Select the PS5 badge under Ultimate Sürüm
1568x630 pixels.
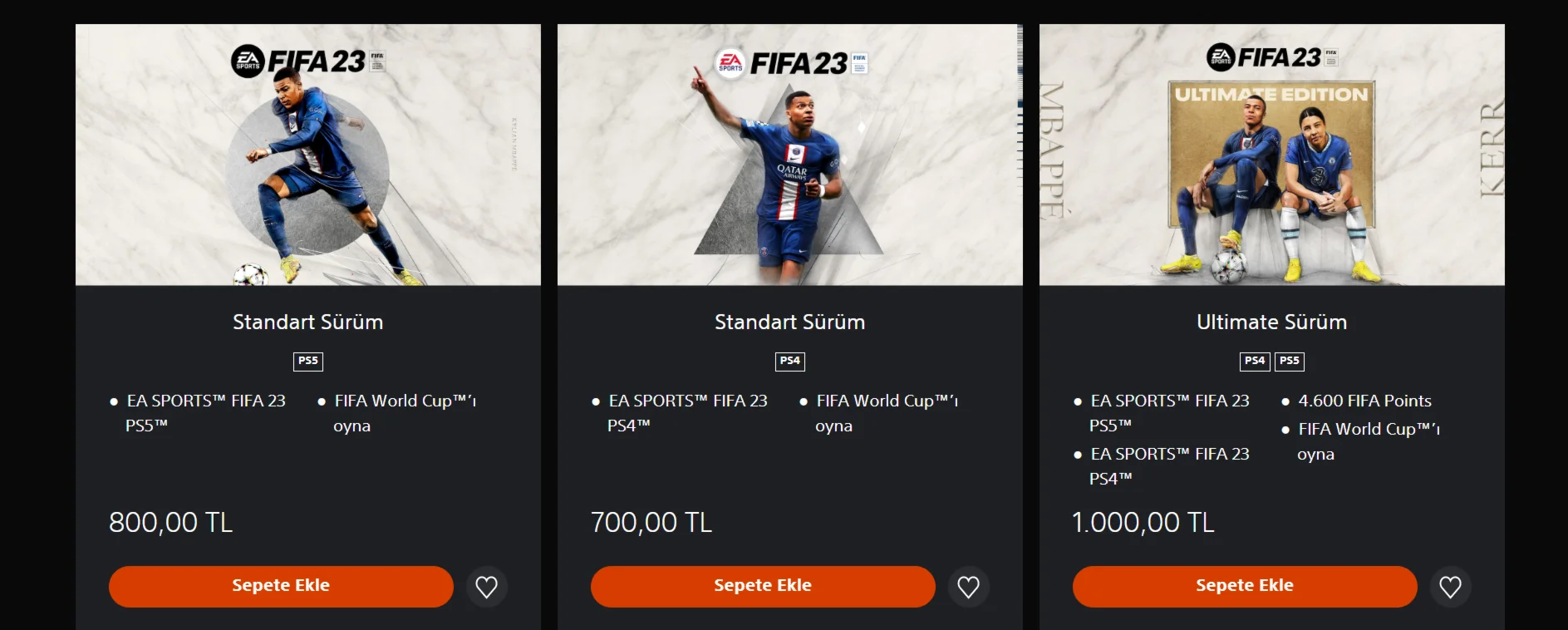pyautogui.click(x=1290, y=361)
